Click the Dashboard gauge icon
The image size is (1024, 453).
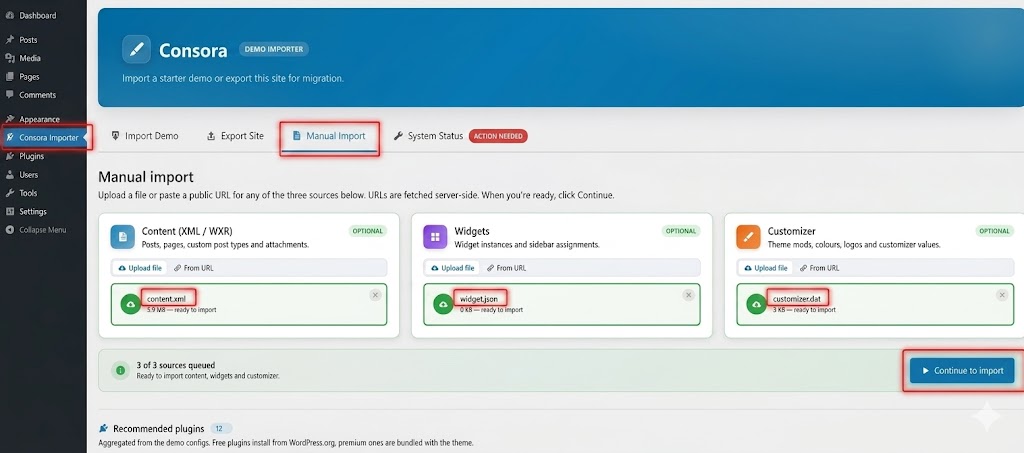point(10,15)
